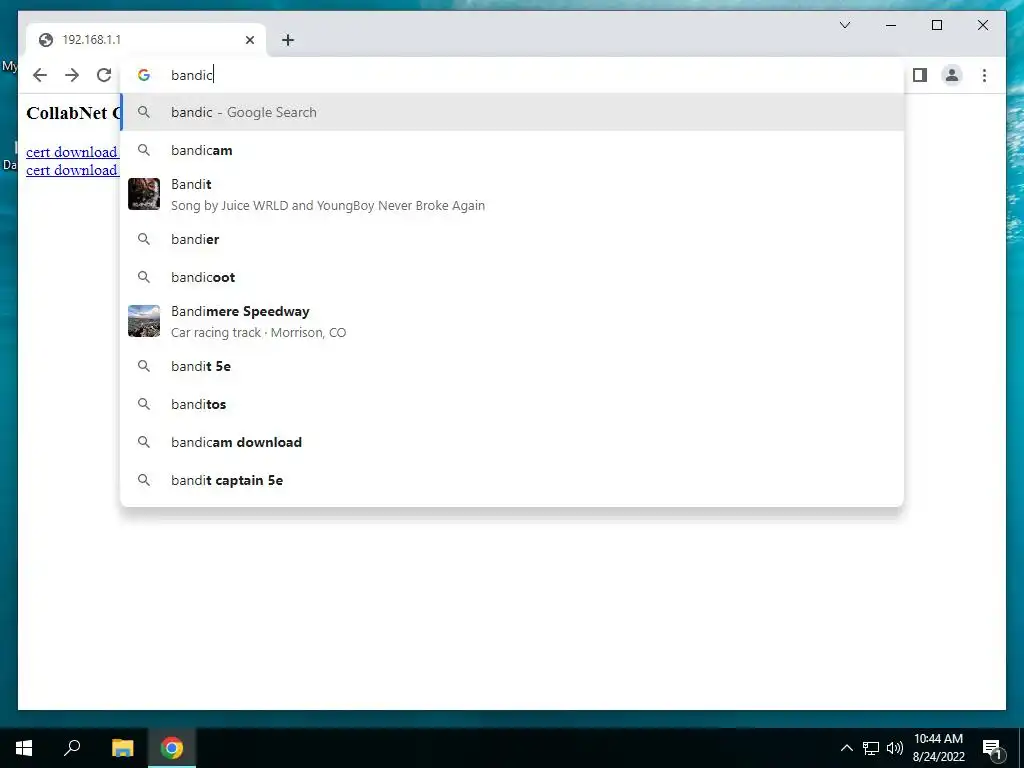Select the 192.168.1.1 tab
1024x768 pixels.
click(146, 40)
